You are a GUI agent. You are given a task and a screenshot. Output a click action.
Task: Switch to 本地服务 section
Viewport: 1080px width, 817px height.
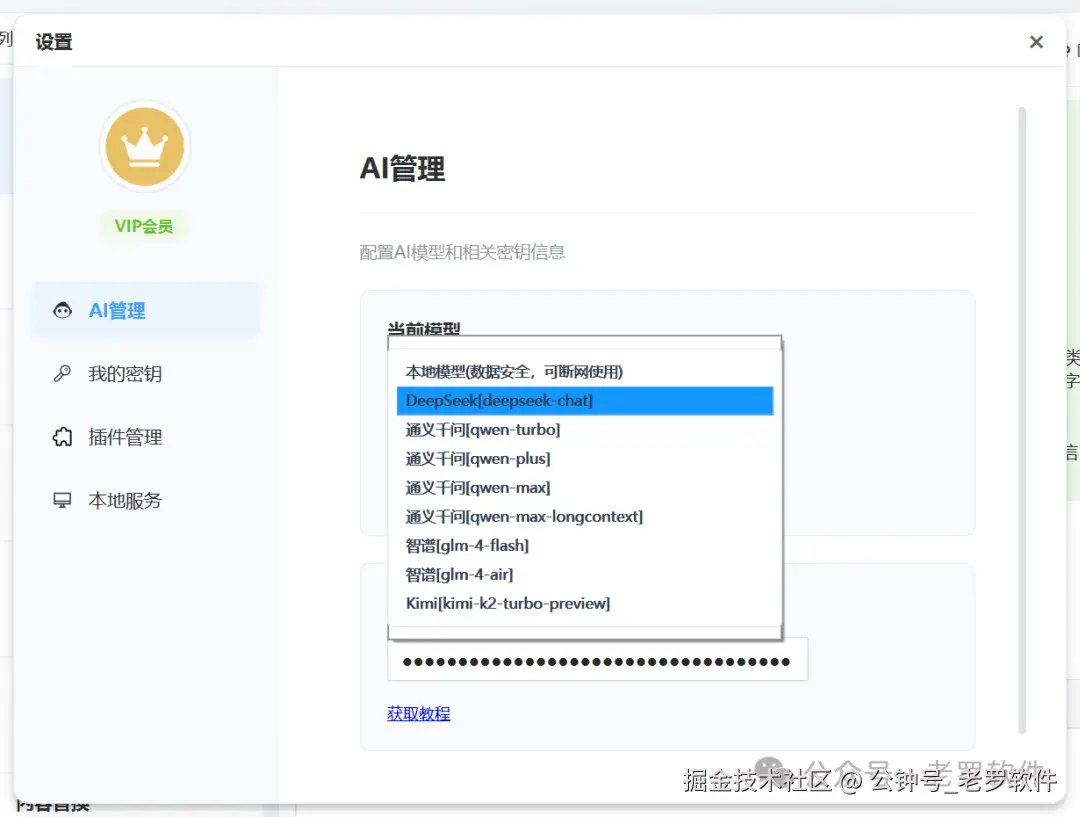(x=146, y=500)
